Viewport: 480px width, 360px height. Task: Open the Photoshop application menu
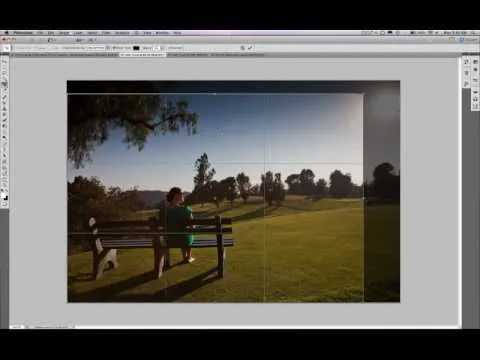[23, 33]
